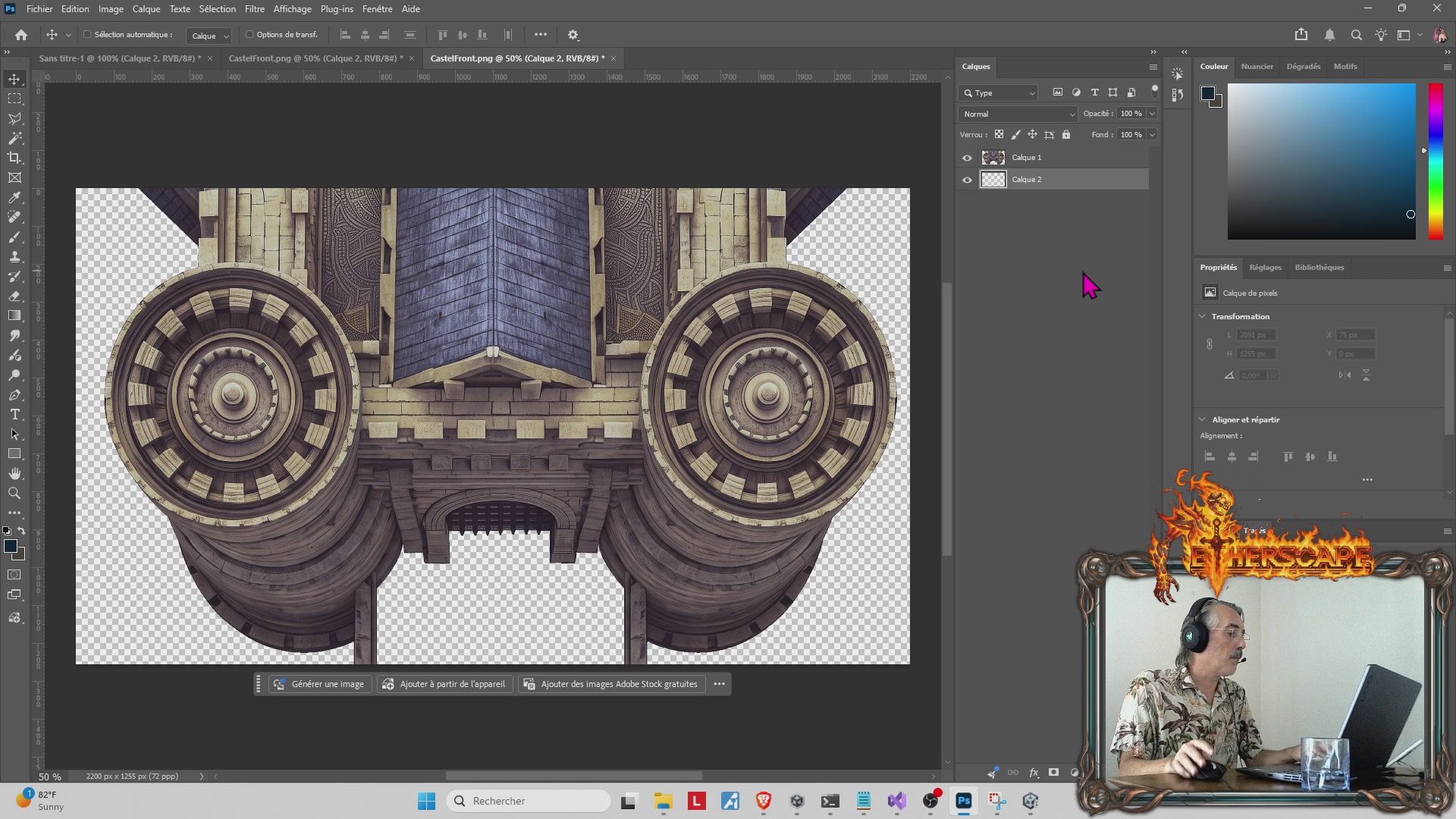Click the lock all layers icon

click(1066, 134)
